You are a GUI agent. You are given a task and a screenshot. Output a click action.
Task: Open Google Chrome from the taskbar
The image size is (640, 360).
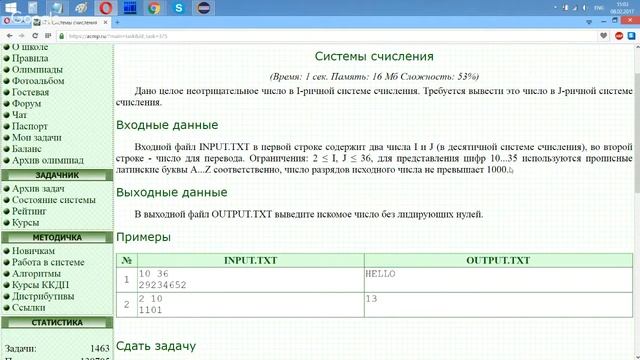[154, 8]
